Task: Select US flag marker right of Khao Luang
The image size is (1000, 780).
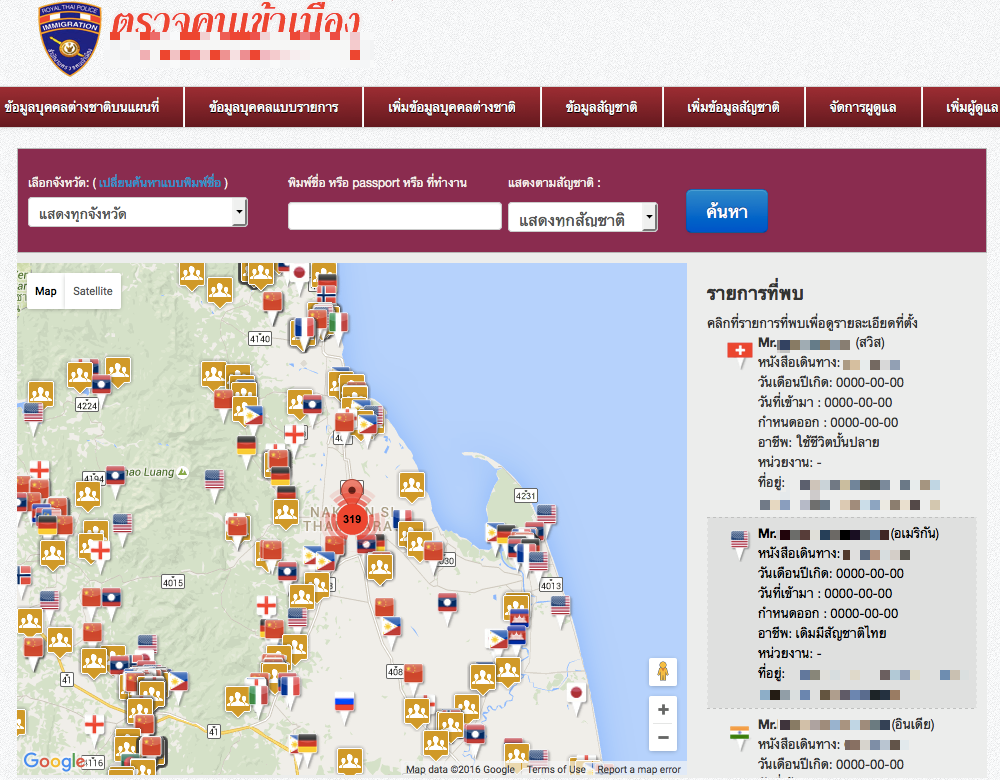Action: 214,484
